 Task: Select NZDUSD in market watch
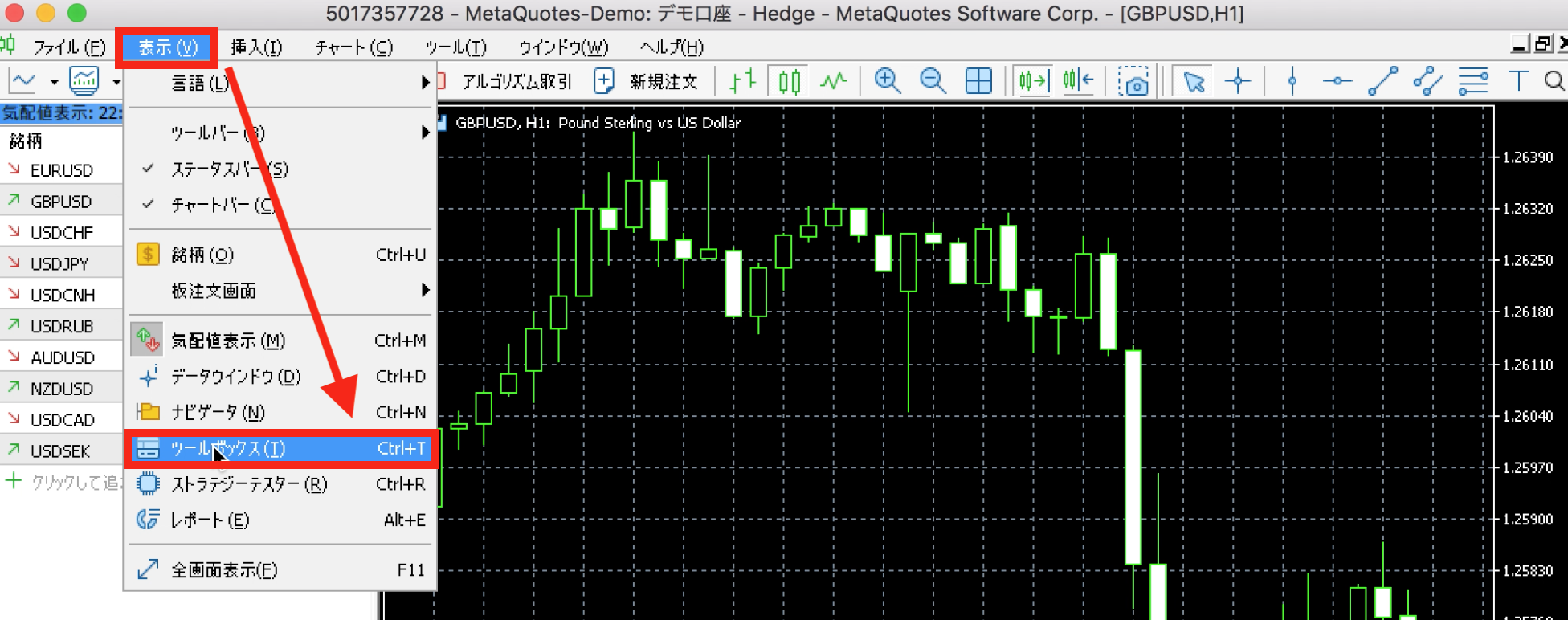click(61, 389)
